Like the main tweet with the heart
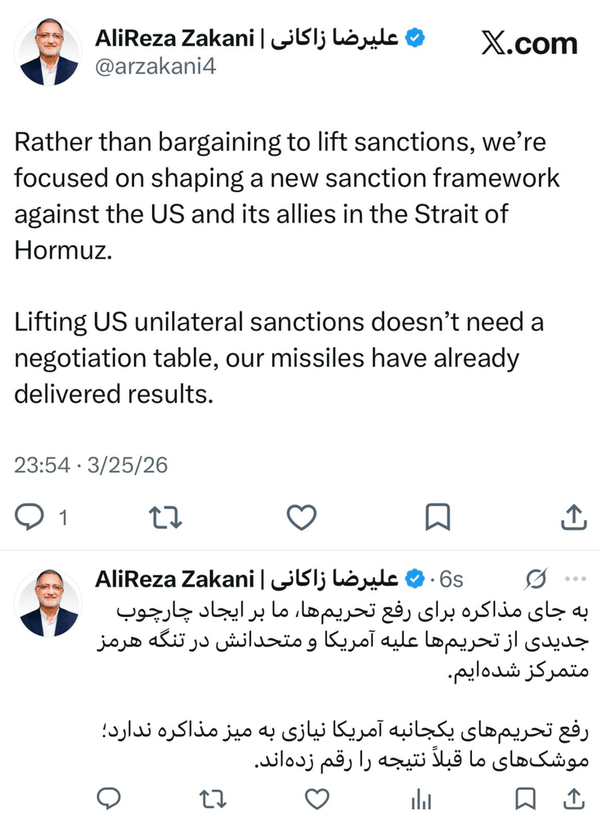The height and width of the screenshot is (837, 600). tap(301, 516)
